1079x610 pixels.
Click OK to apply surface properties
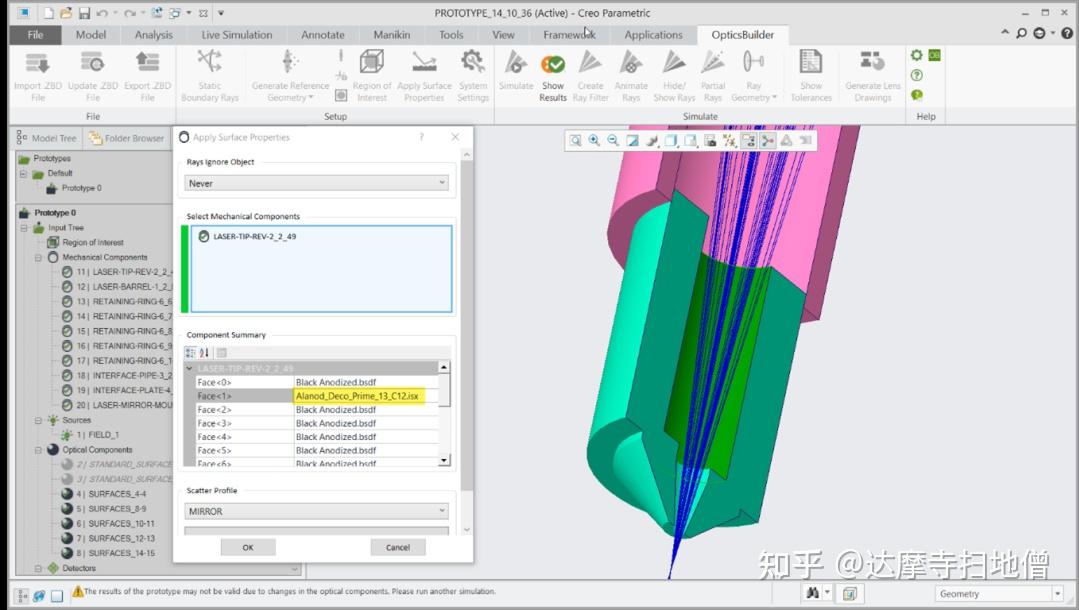247,547
